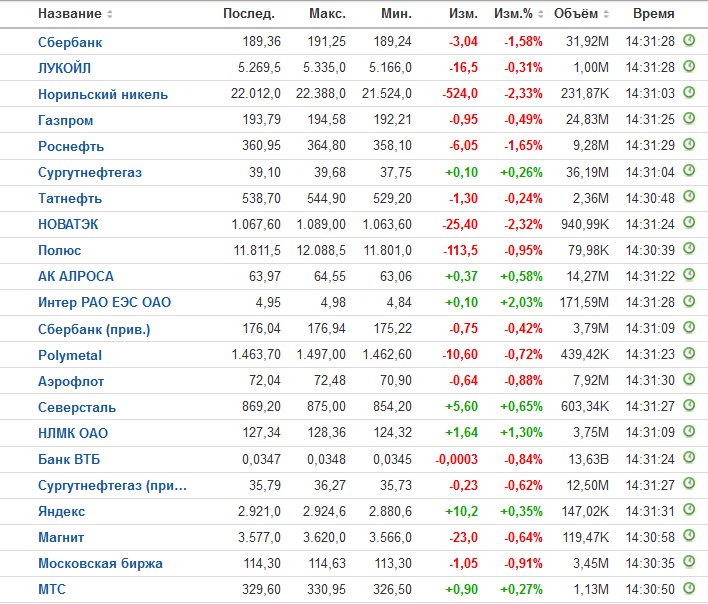Click the clock icon in the Сбербанк (прив.) row

click(689, 327)
